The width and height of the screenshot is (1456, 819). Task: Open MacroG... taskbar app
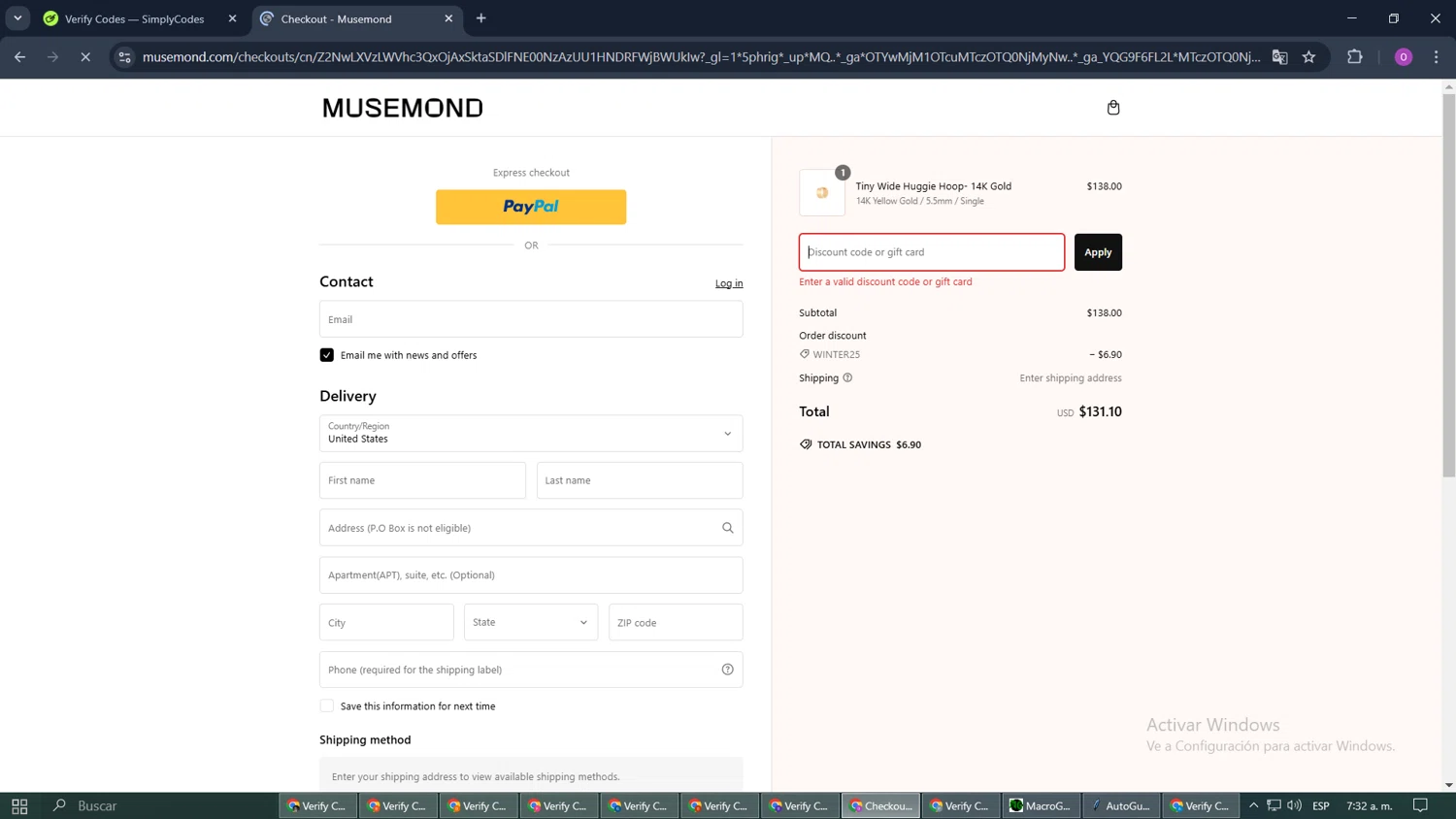point(1041,805)
